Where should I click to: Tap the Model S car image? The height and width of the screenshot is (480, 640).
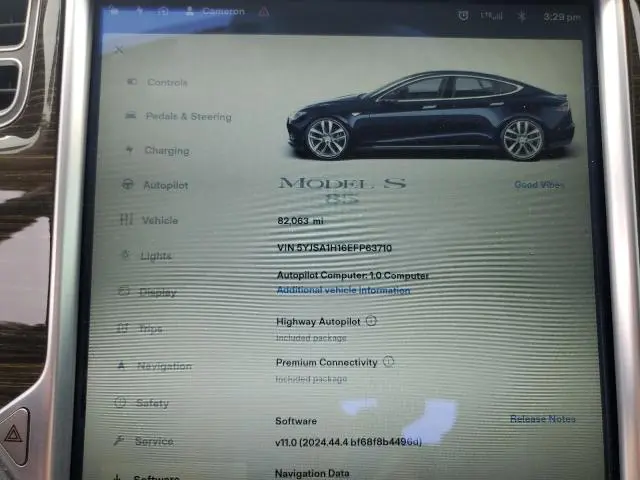pyautogui.click(x=430, y=115)
